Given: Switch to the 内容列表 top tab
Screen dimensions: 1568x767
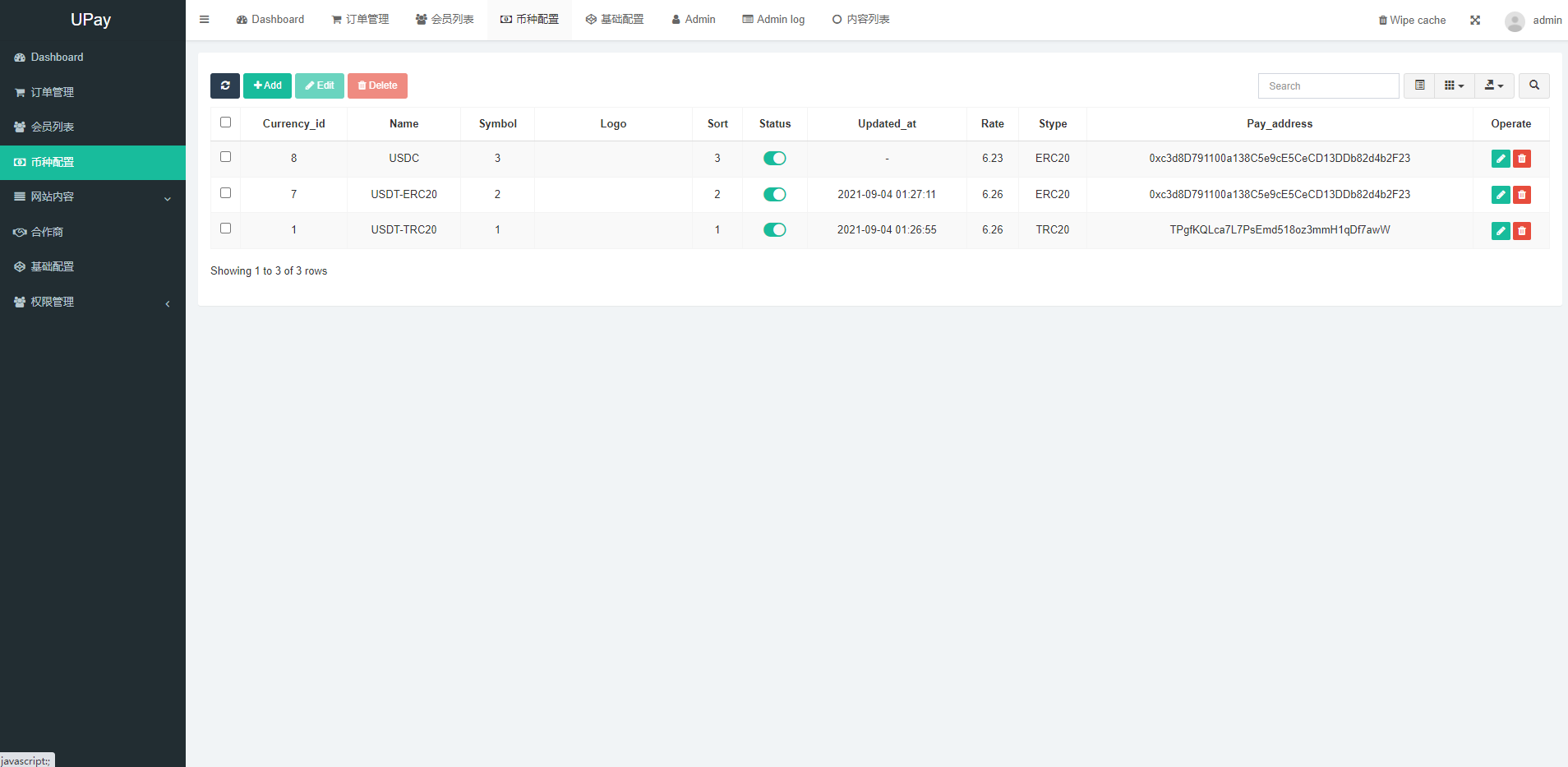Looking at the screenshot, I should tap(860, 20).
